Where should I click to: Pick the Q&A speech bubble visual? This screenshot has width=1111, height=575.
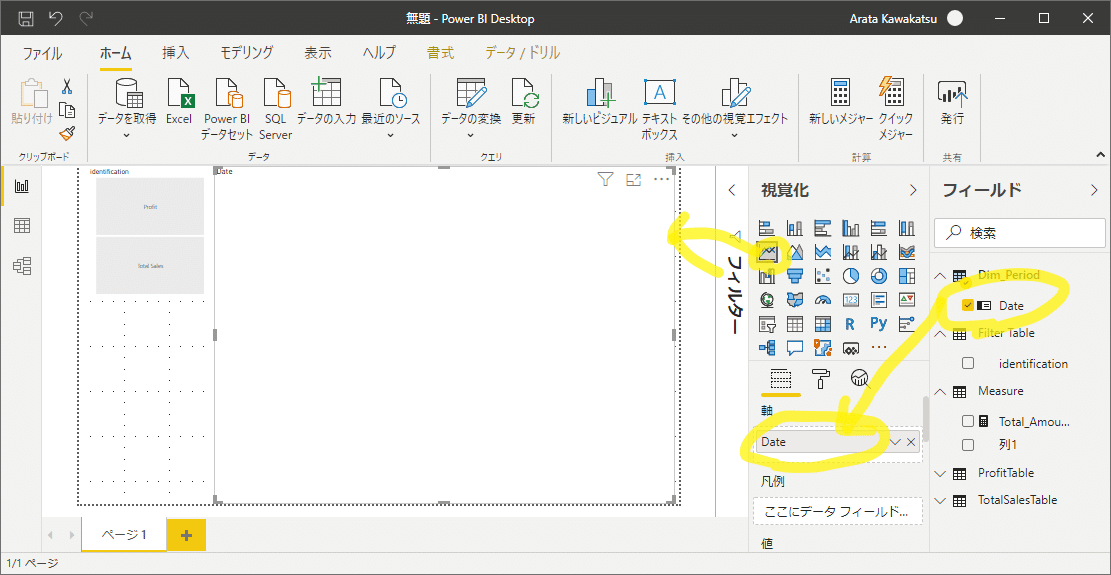pos(794,348)
